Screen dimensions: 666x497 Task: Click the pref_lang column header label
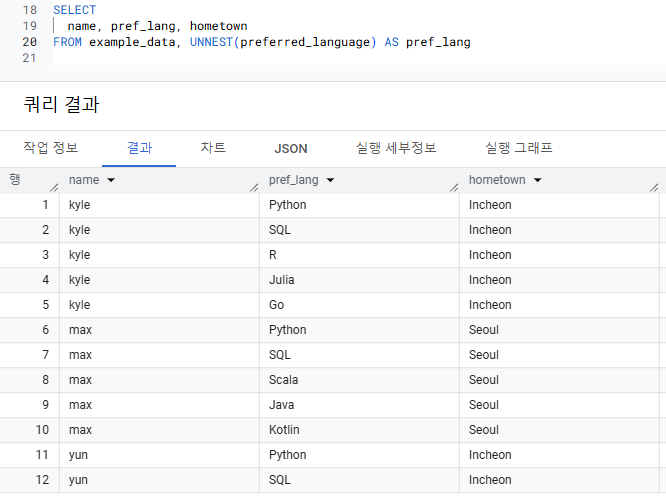(x=293, y=180)
